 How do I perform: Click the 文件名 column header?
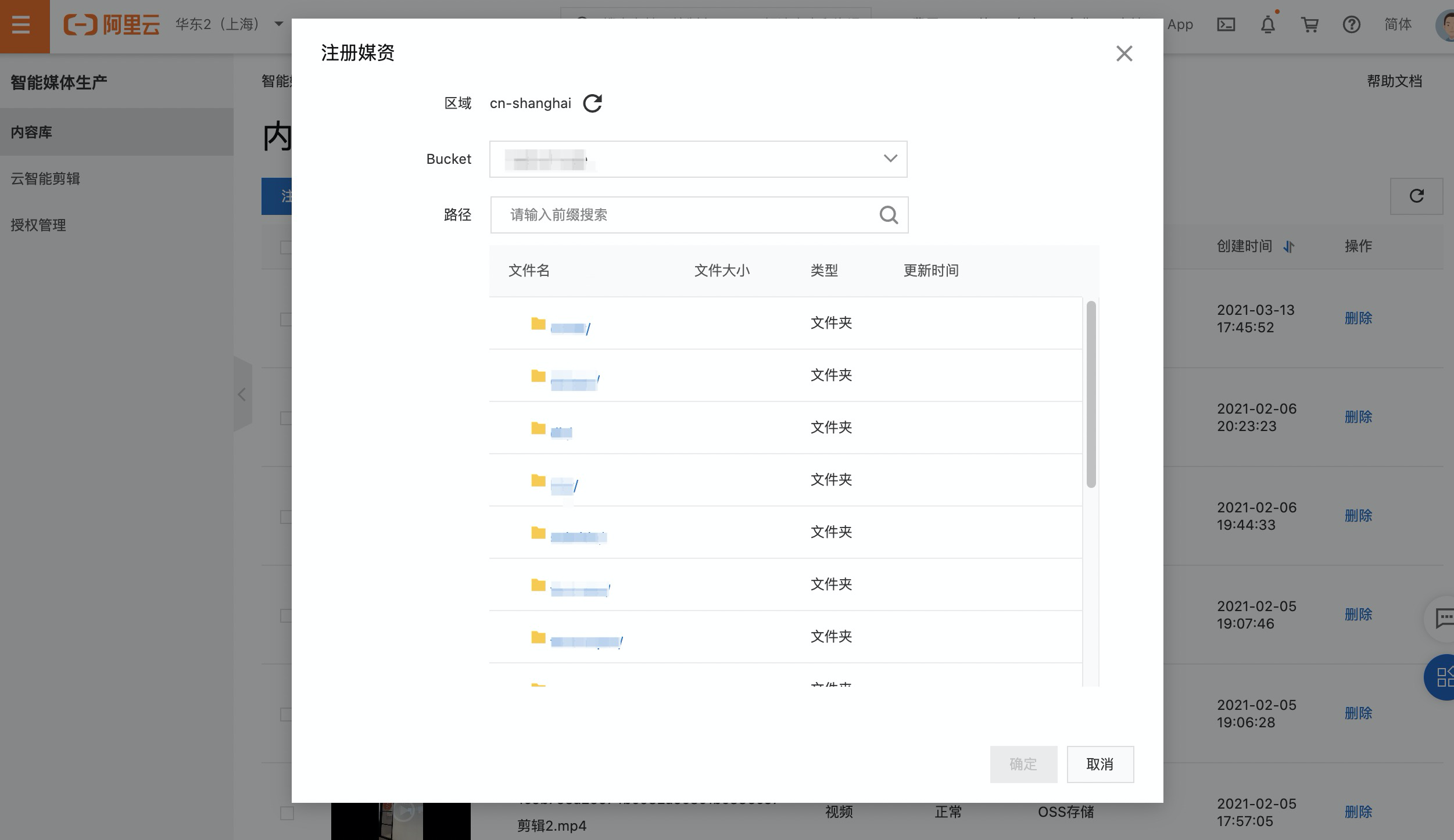tap(529, 271)
